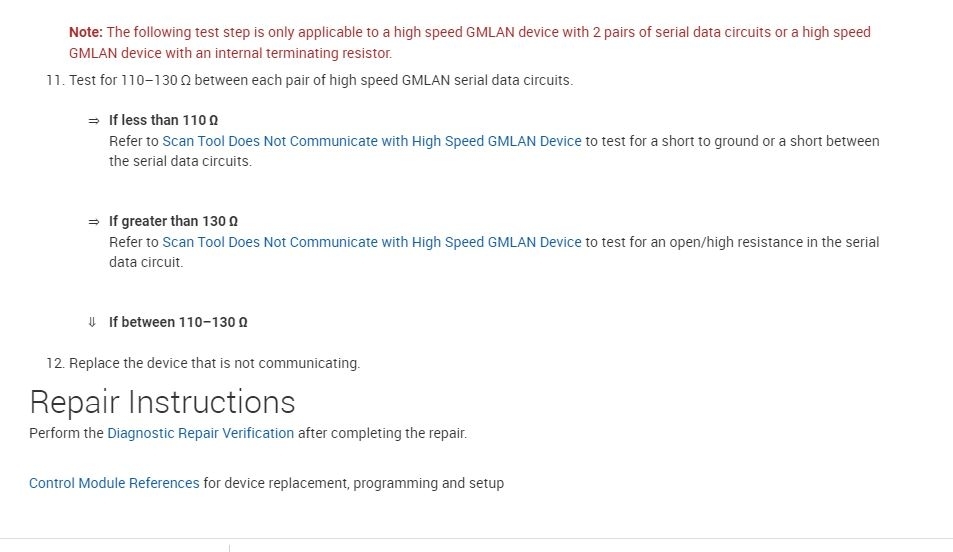
Task: Click the step number 11 marker
Action: 54,80
